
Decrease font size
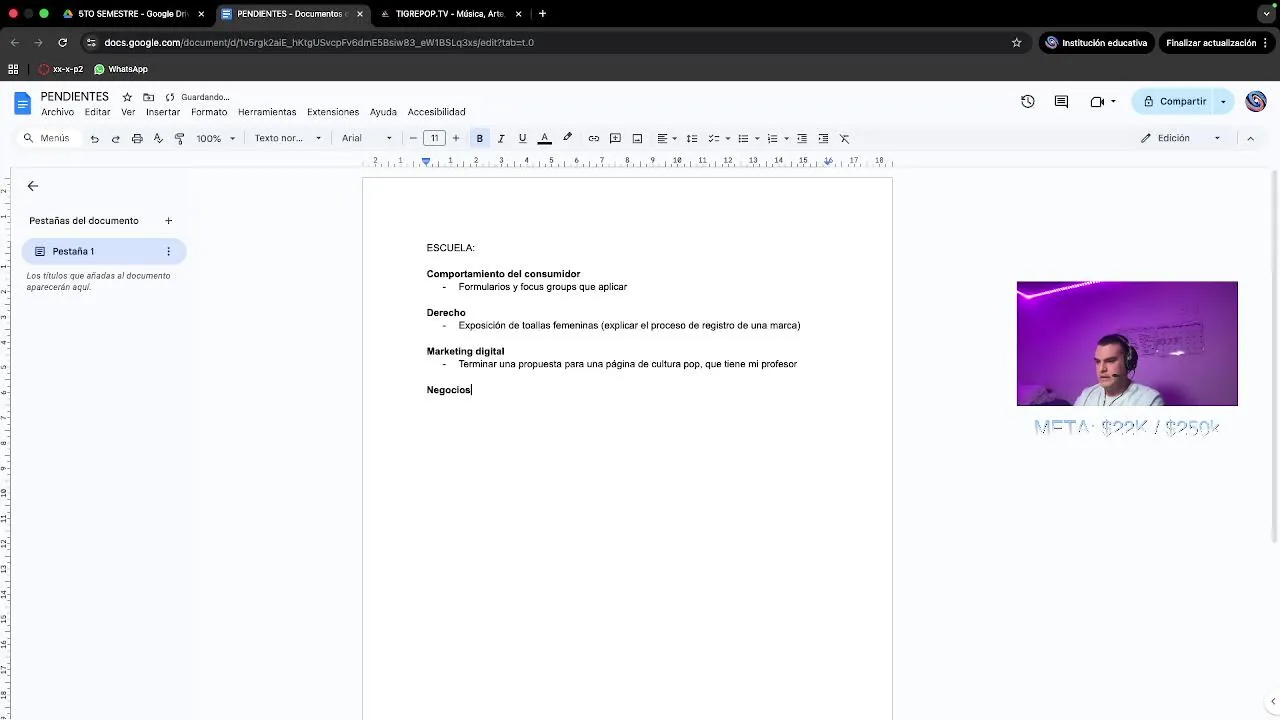pyautogui.click(x=413, y=138)
